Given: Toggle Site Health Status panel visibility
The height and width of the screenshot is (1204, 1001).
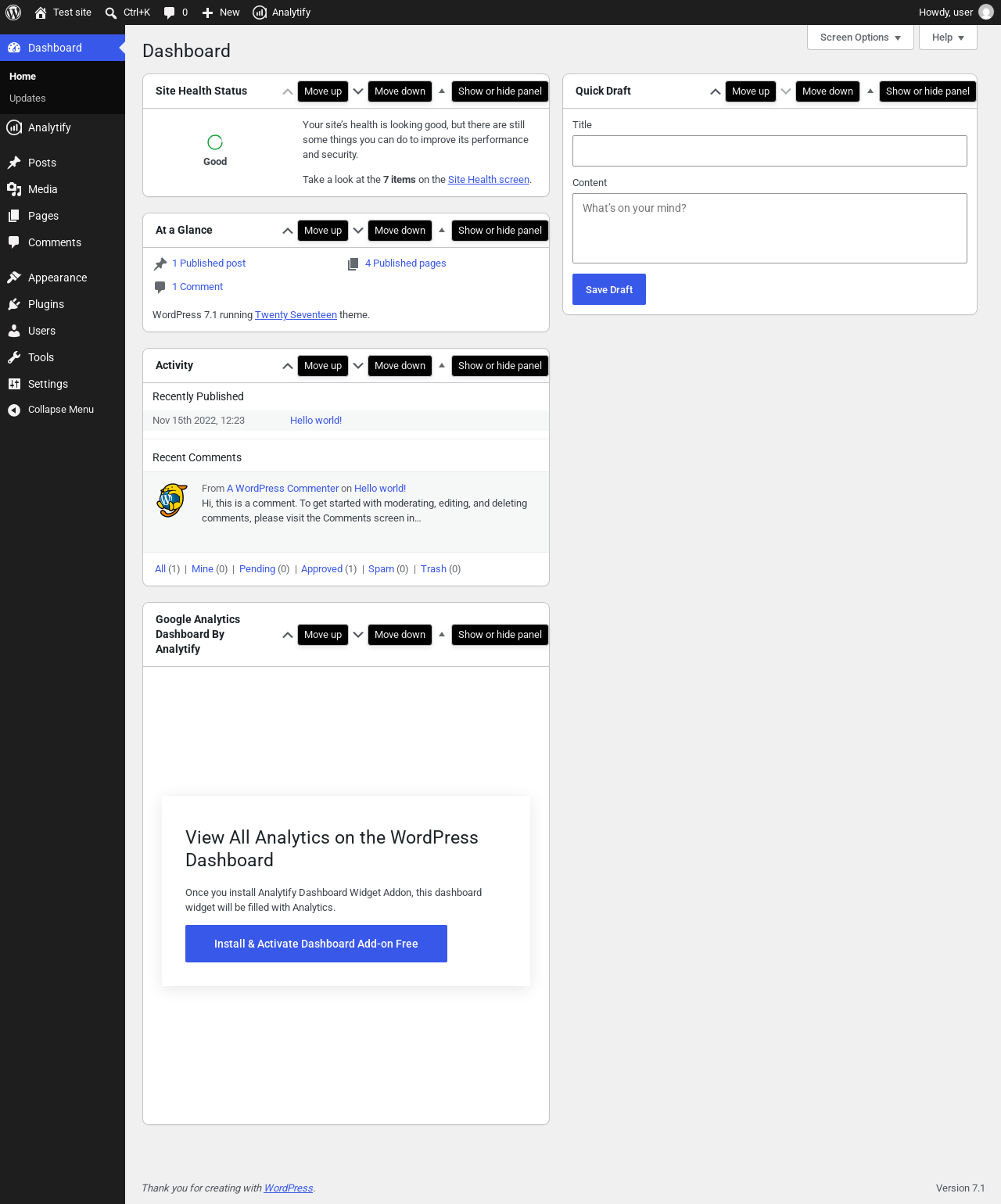Looking at the screenshot, I should click(x=442, y=91).
